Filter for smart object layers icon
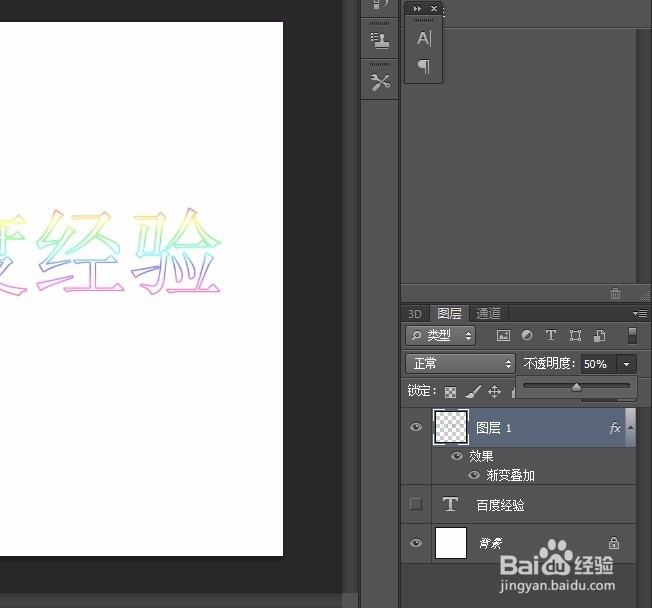Screen dimensions: 652x608 pos(600,336)
